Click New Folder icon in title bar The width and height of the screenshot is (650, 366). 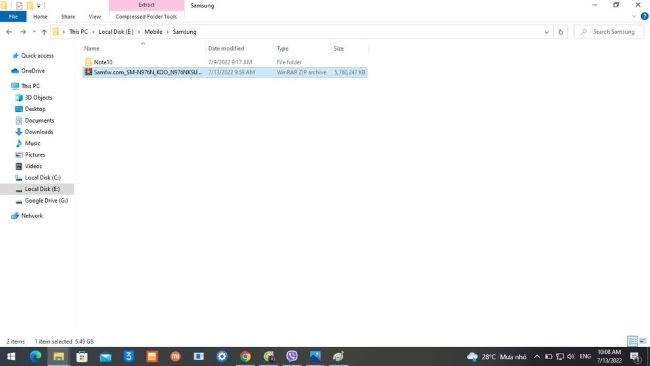coord(30,5)
